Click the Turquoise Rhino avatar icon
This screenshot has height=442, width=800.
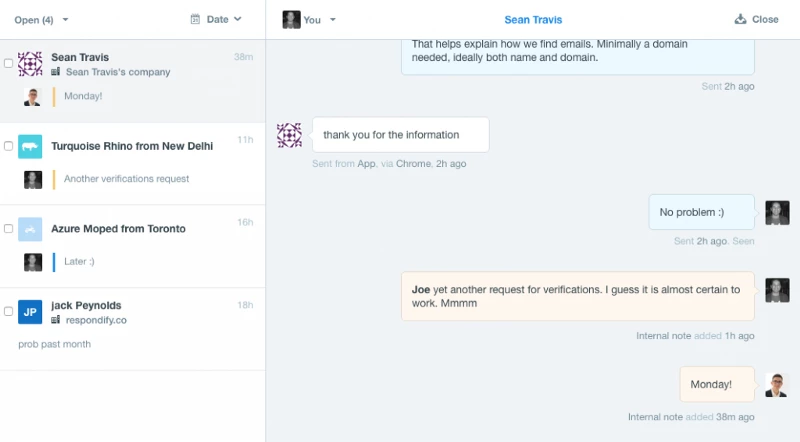[x=30, y=146]
